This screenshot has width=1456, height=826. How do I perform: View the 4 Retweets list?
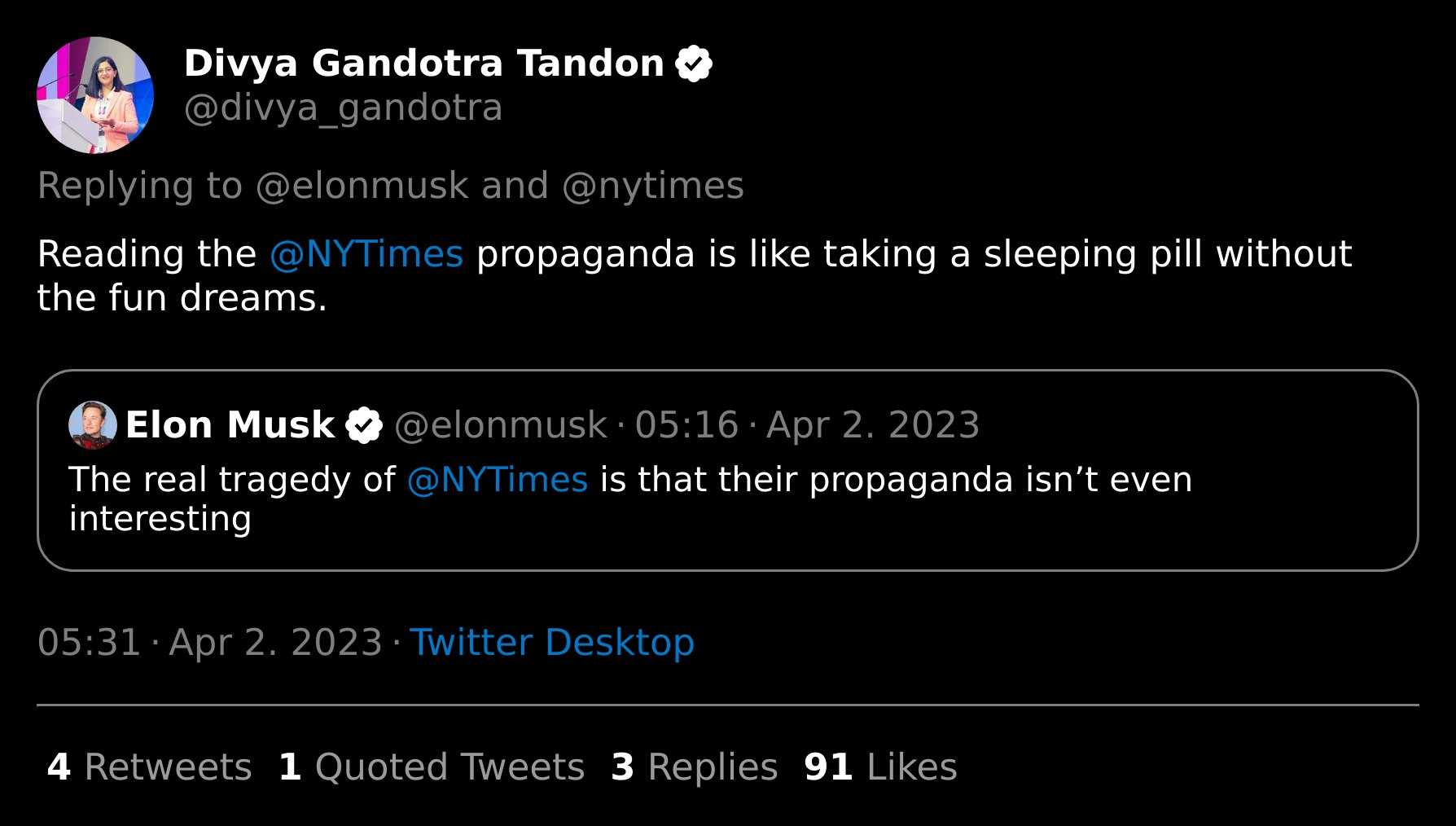click(150, 767)
